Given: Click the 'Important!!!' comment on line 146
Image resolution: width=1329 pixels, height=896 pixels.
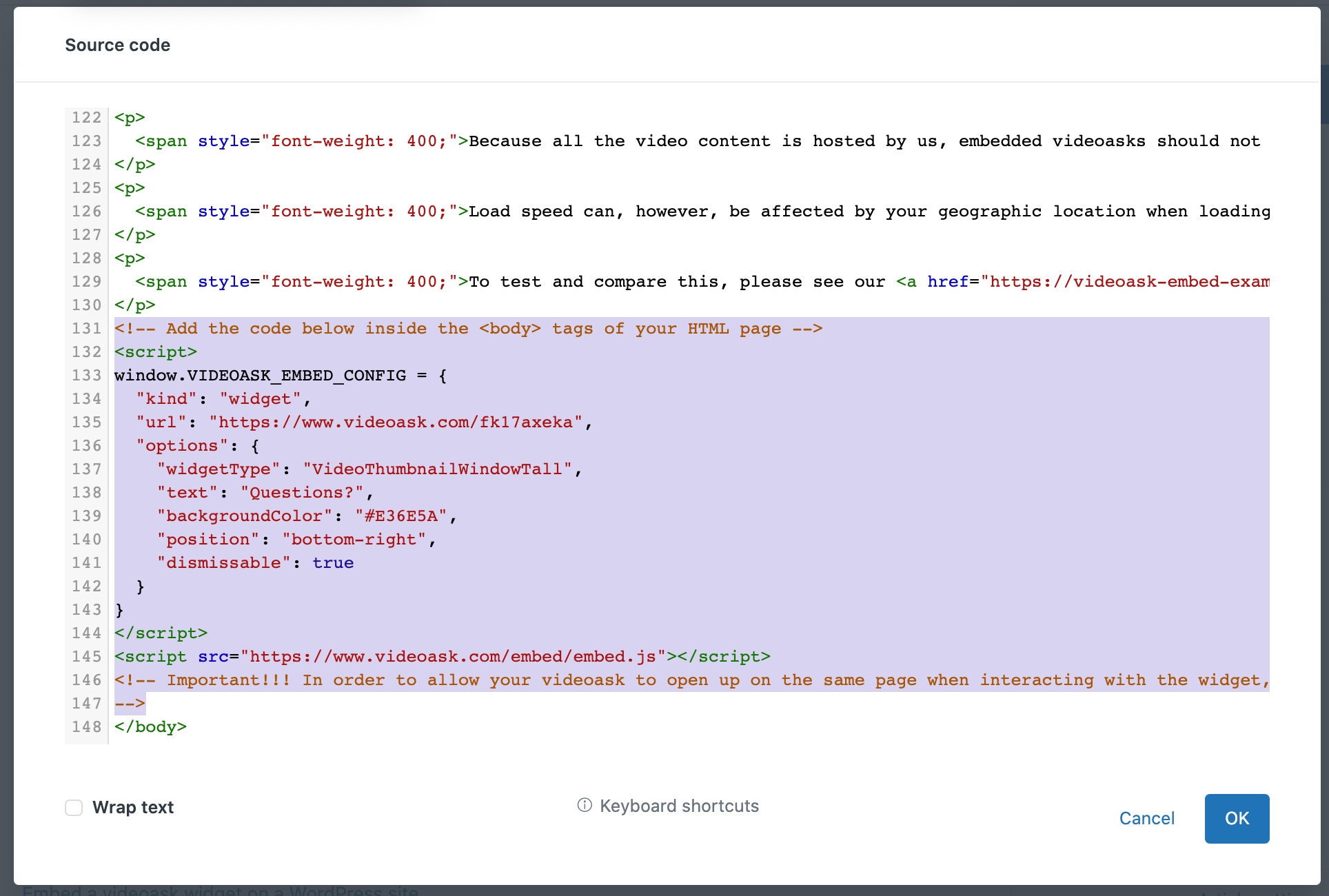Looking at the screenshot, I should pyautogui.click(x=692, y=680).
